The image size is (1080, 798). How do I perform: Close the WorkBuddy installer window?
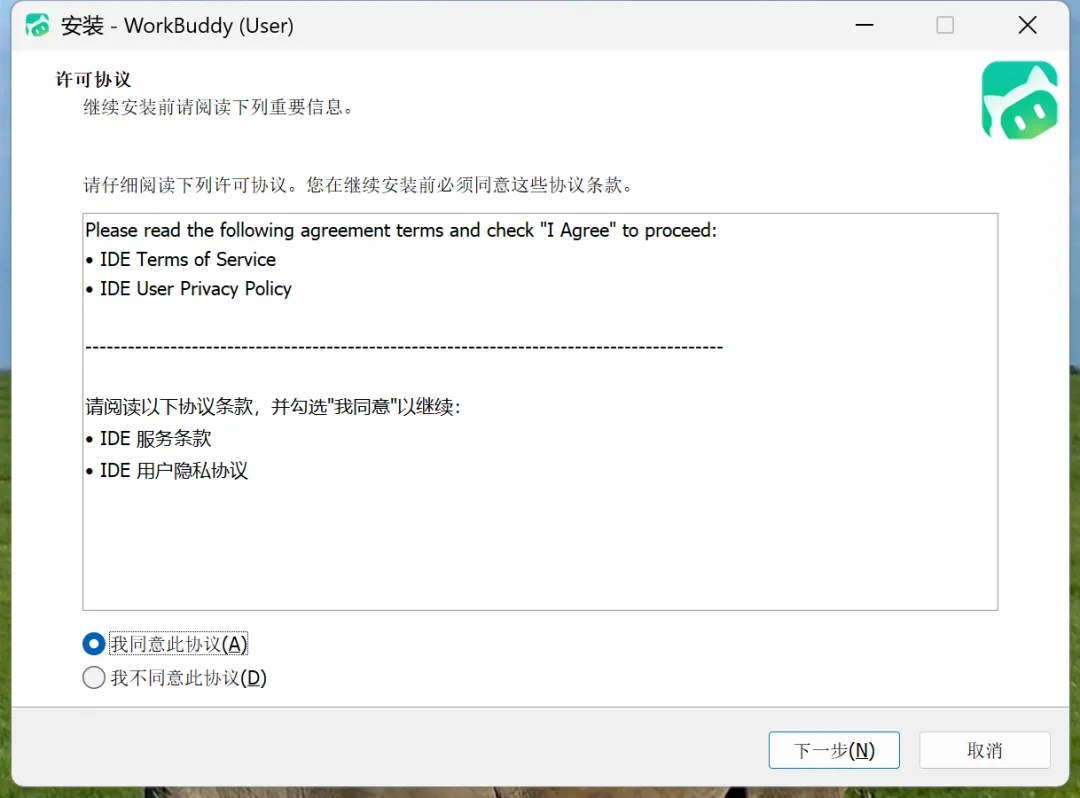(x=1027, y=25)
